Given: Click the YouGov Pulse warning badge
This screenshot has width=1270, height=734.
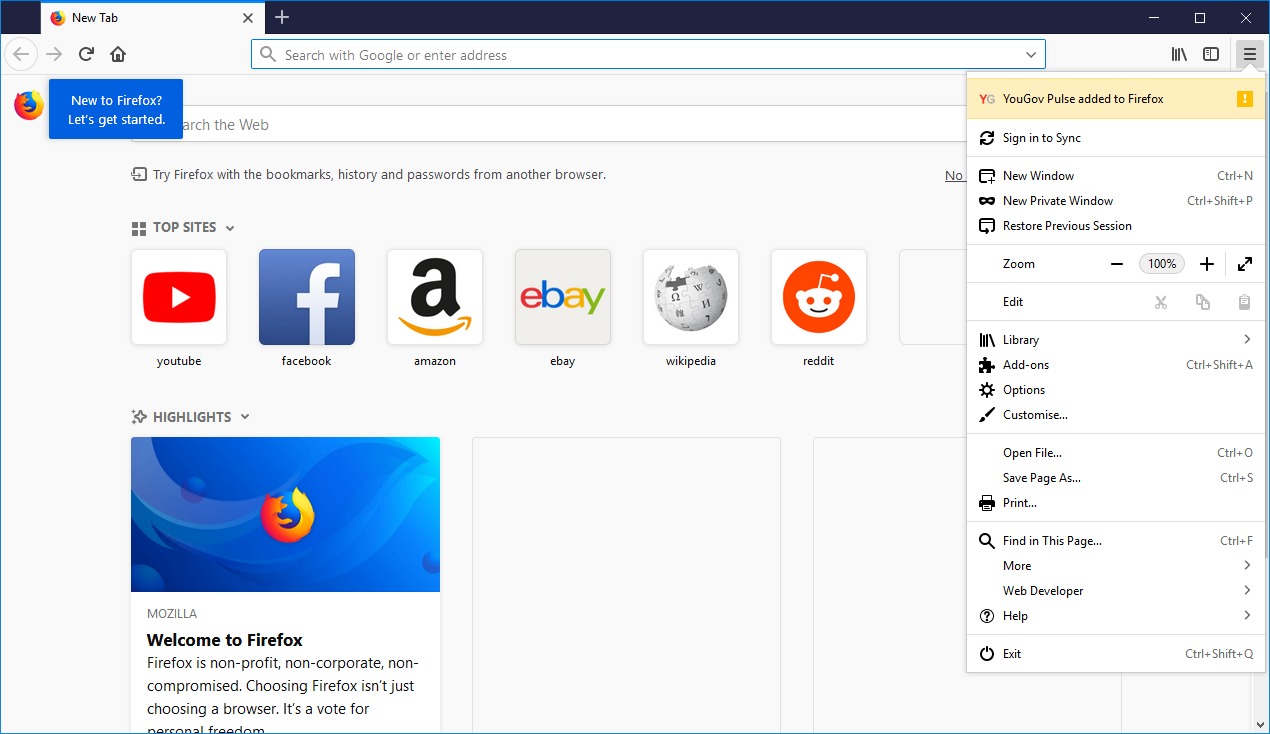Looking at the screenshot, I should click(1245, 99).
